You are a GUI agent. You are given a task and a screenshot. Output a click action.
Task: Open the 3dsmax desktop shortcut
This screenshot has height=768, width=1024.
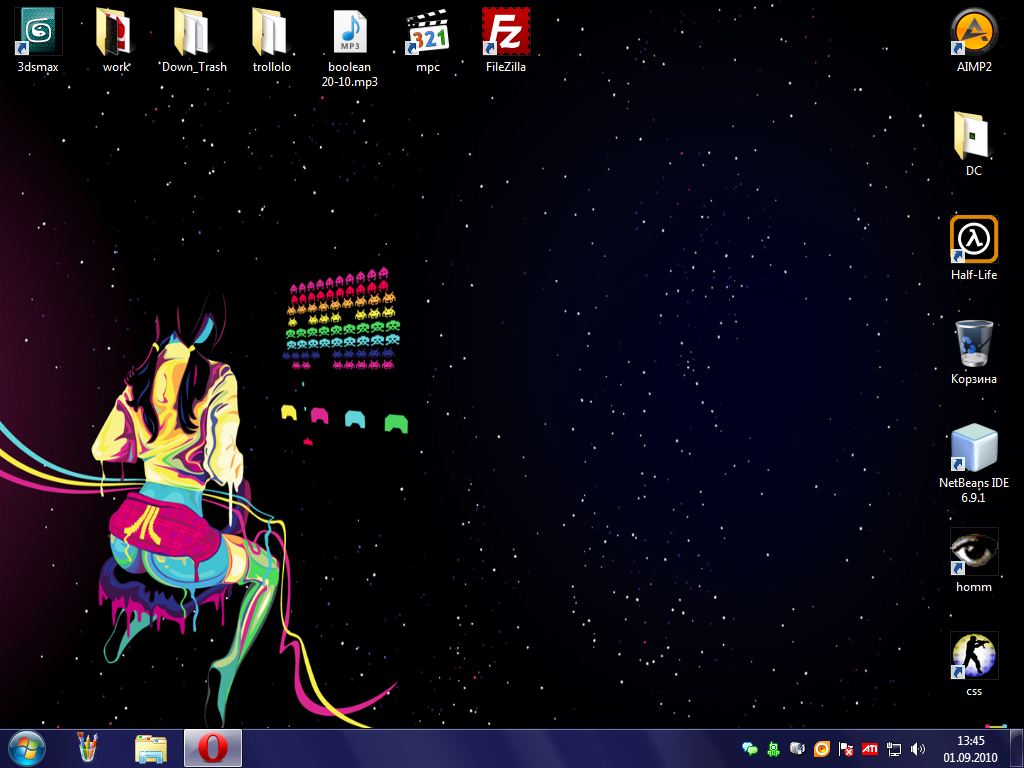pos(39,32)
